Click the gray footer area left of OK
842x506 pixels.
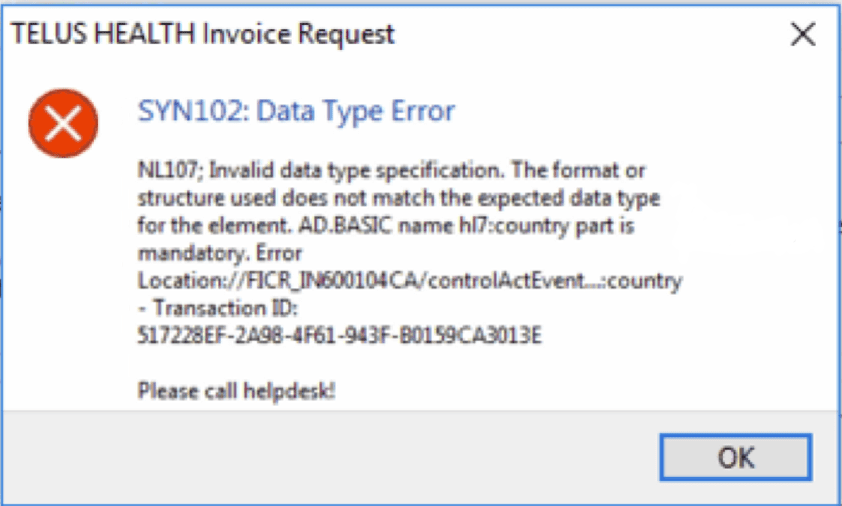300,458
